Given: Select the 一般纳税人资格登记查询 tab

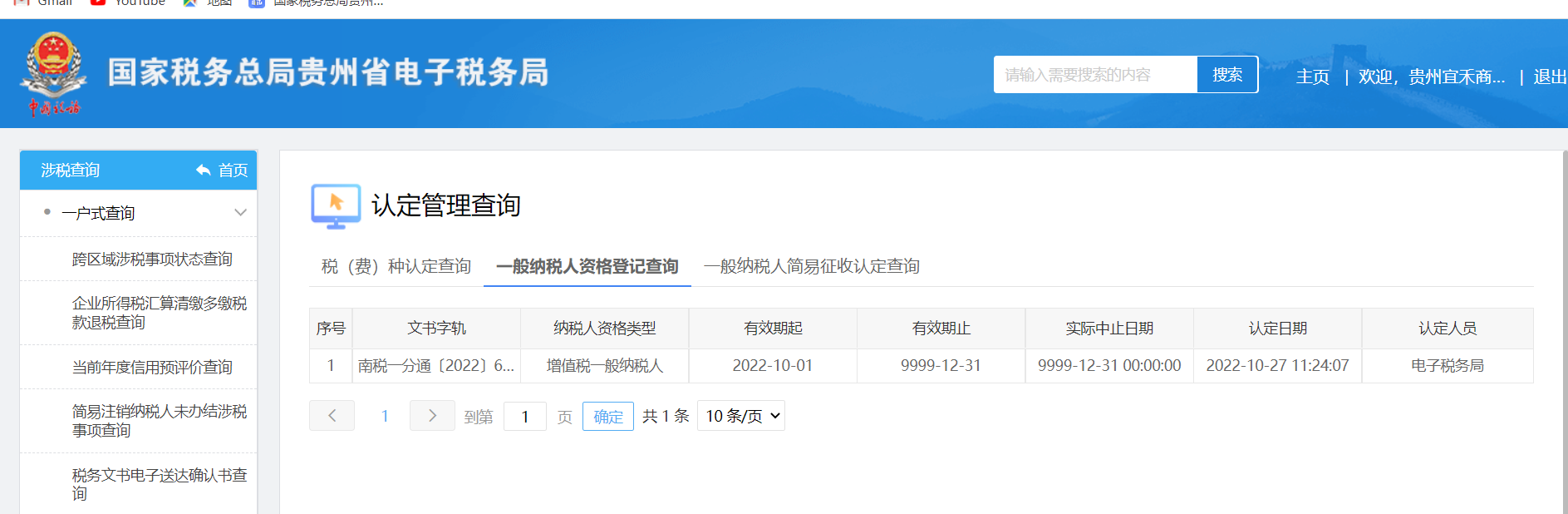Looking at the screenshot, I should (587, 266).
